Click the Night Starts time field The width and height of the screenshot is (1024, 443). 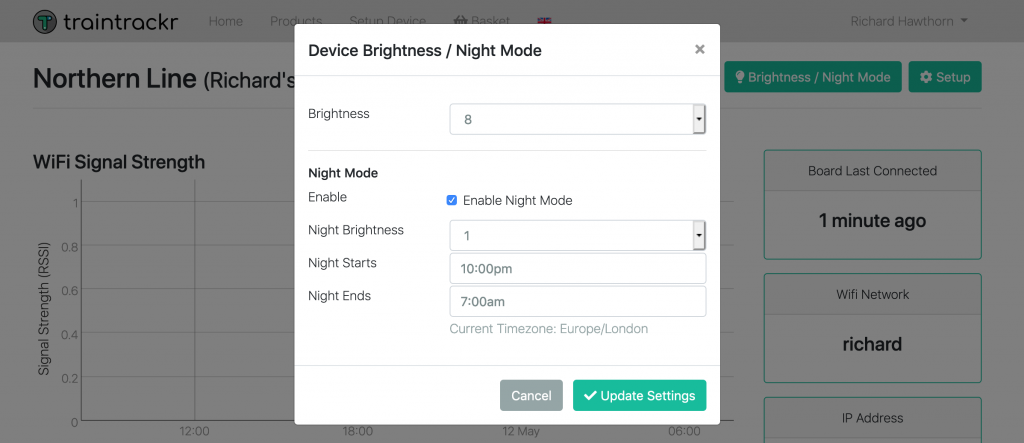[577, 269]
